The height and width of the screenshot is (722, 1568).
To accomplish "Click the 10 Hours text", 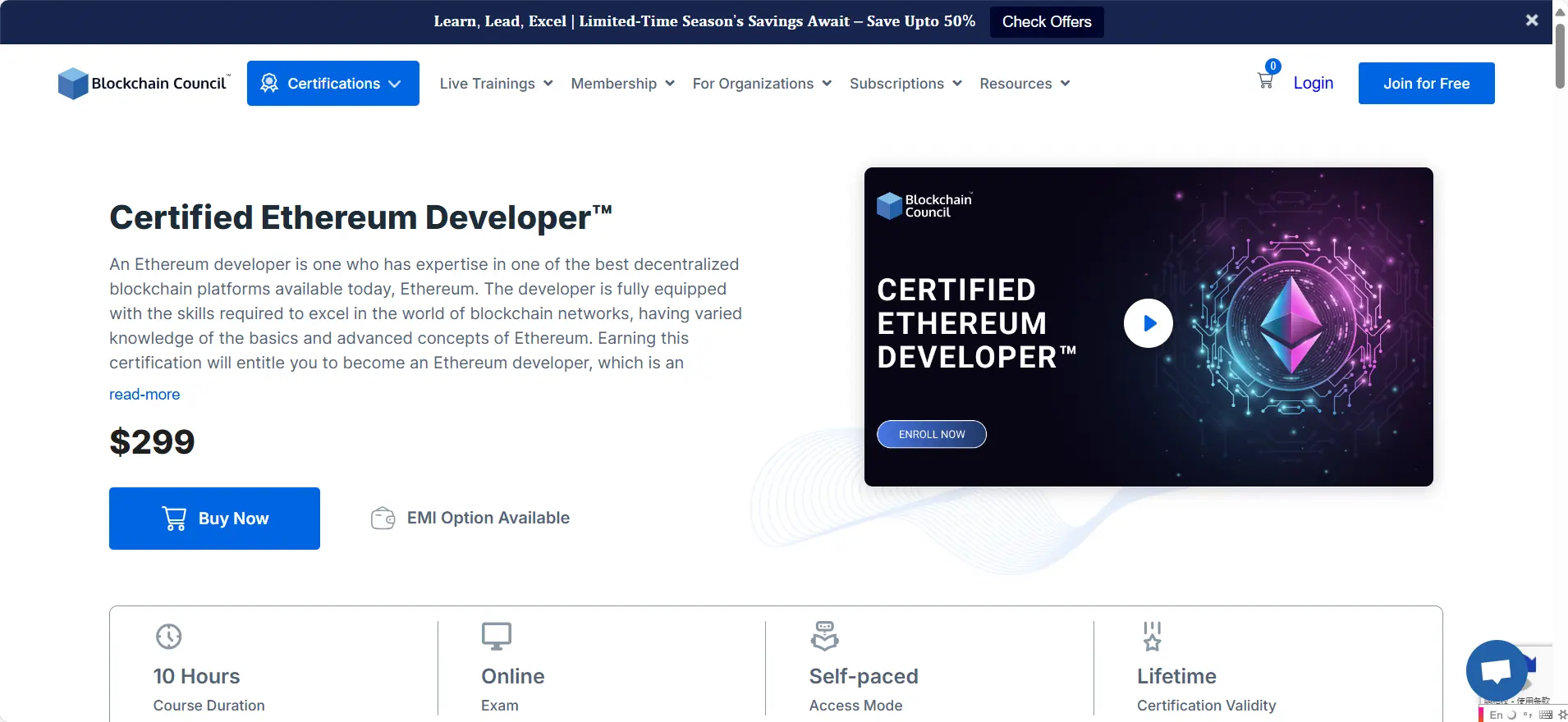I will (x=197, y=676).
